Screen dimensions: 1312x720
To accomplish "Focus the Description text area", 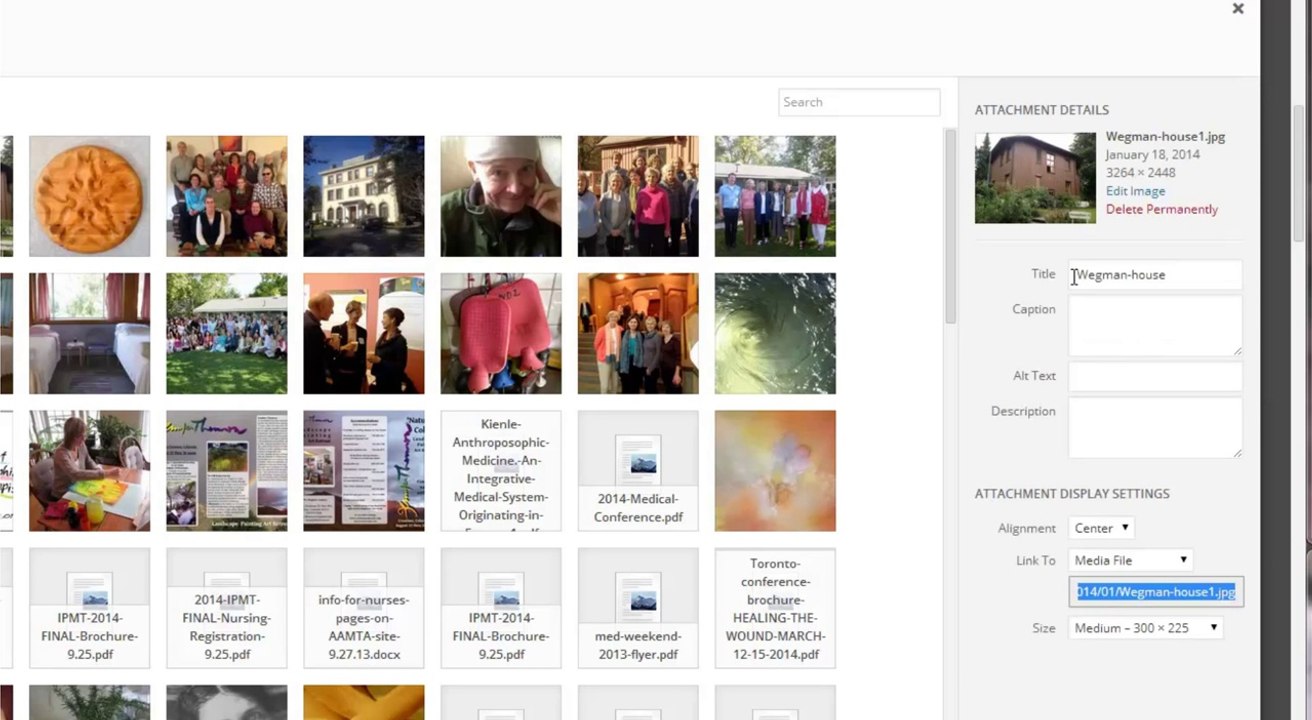I will pyautogui.click(x=1155, y=427).
